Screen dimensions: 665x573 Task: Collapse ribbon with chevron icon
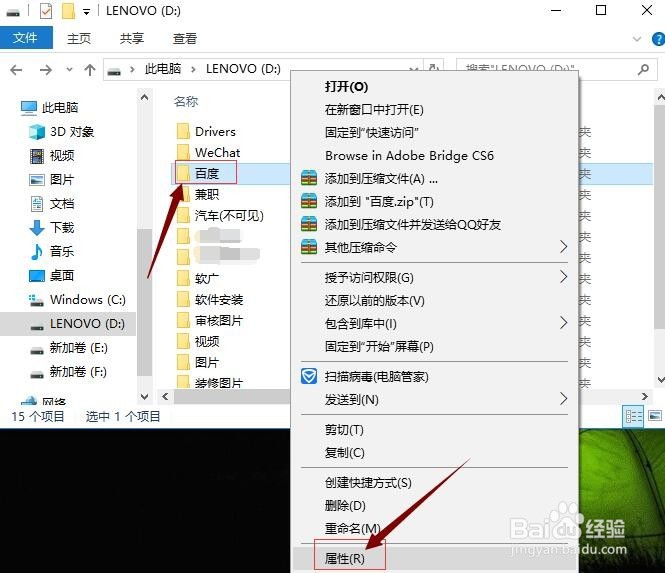click(637, 39)
